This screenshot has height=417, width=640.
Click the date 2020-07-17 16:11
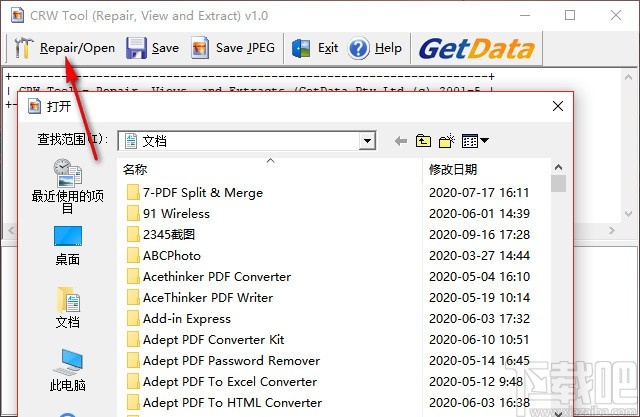point(479,193)
